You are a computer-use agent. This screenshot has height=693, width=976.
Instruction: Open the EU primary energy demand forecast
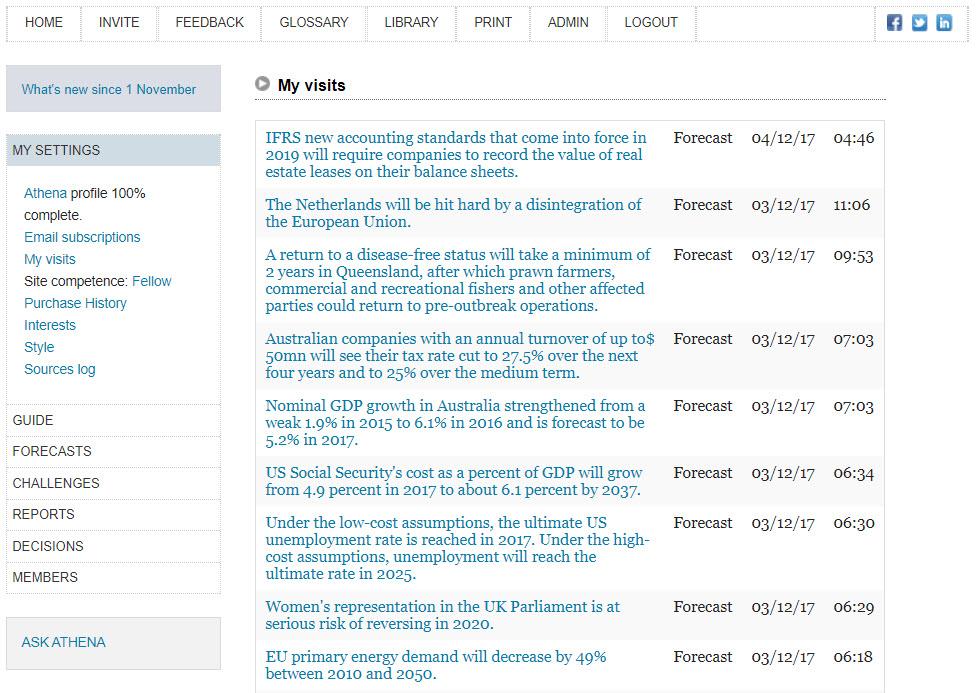click(x=436, y=665)
